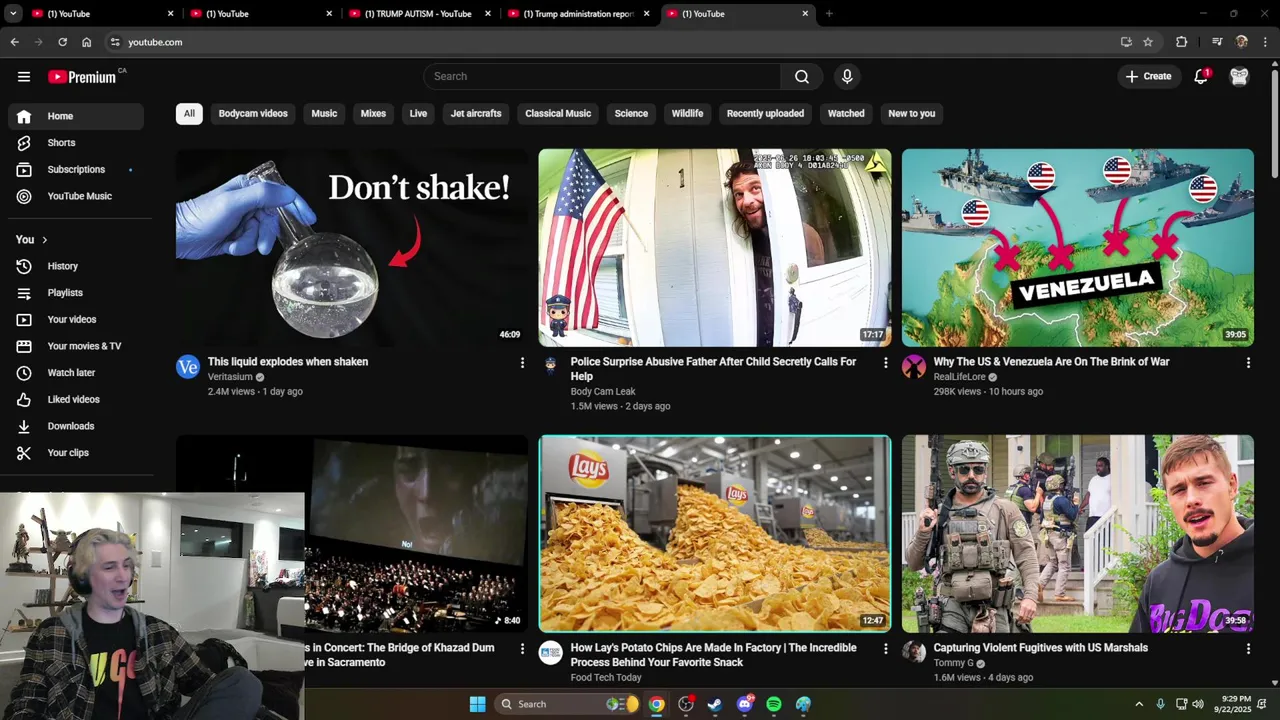Viewport: 1280px width, 720px height.
Task: Reload the page
Action: tap(62, 42)
